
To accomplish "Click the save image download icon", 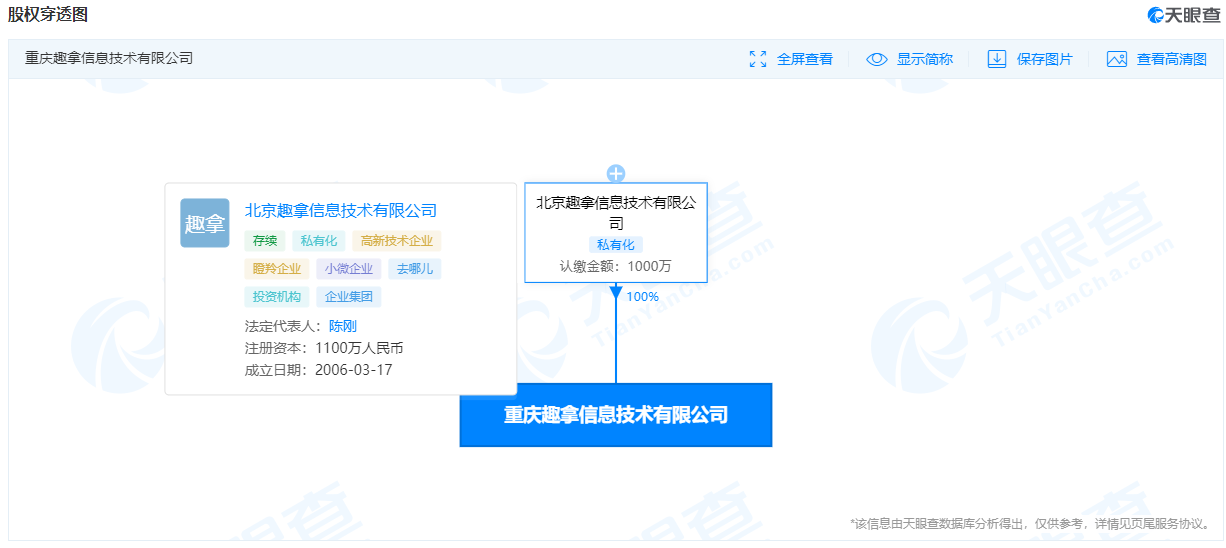I will tap(997, 59).
